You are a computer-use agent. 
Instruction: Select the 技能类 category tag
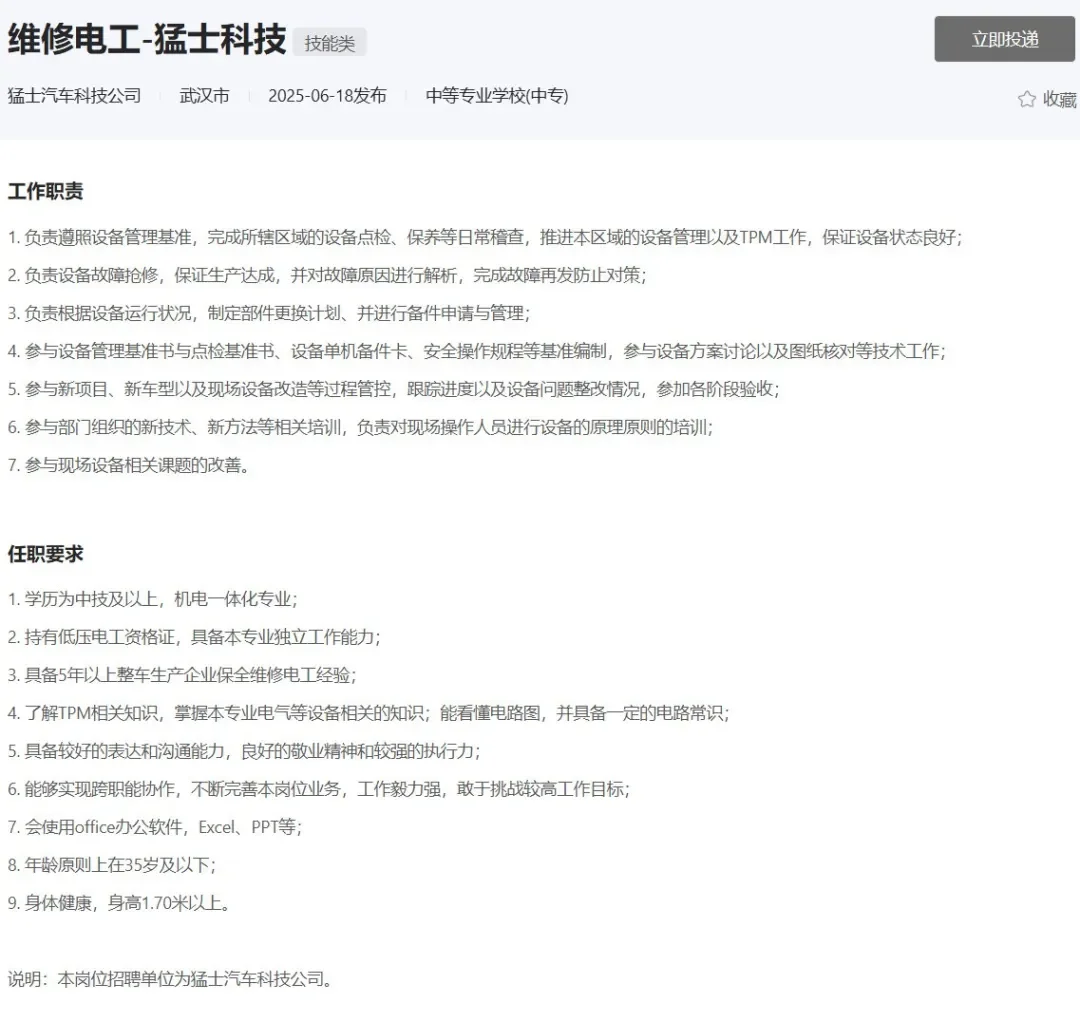click(330, 43)
